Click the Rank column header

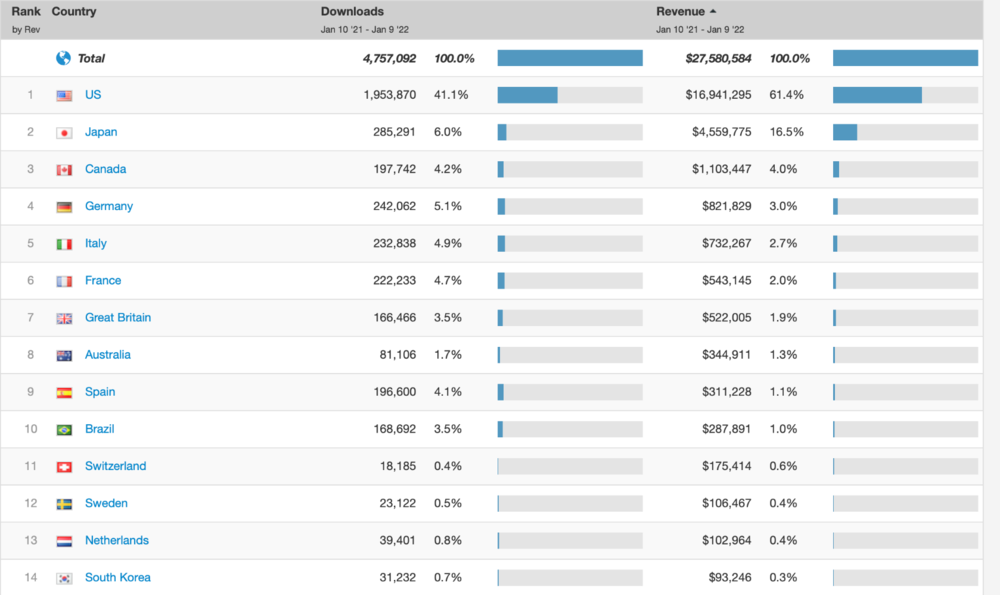click(x=26, y=11)
